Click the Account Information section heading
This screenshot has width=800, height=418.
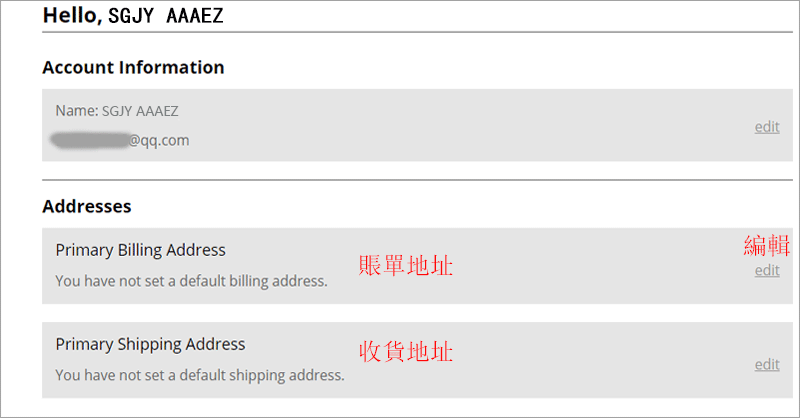pyautogui.click(x=133, y=68)
